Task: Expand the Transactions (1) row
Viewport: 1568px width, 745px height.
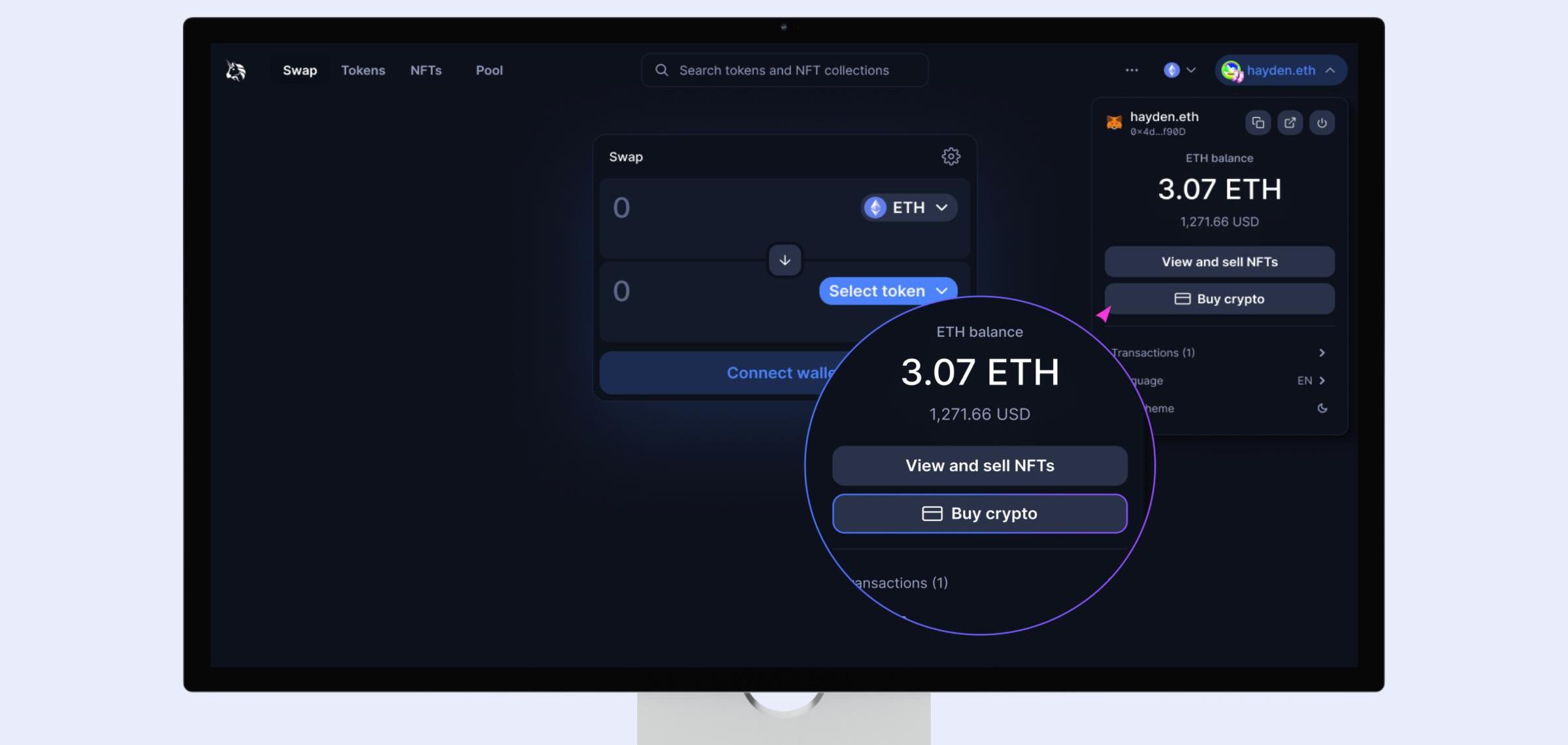Action: tap(1219, 353)
